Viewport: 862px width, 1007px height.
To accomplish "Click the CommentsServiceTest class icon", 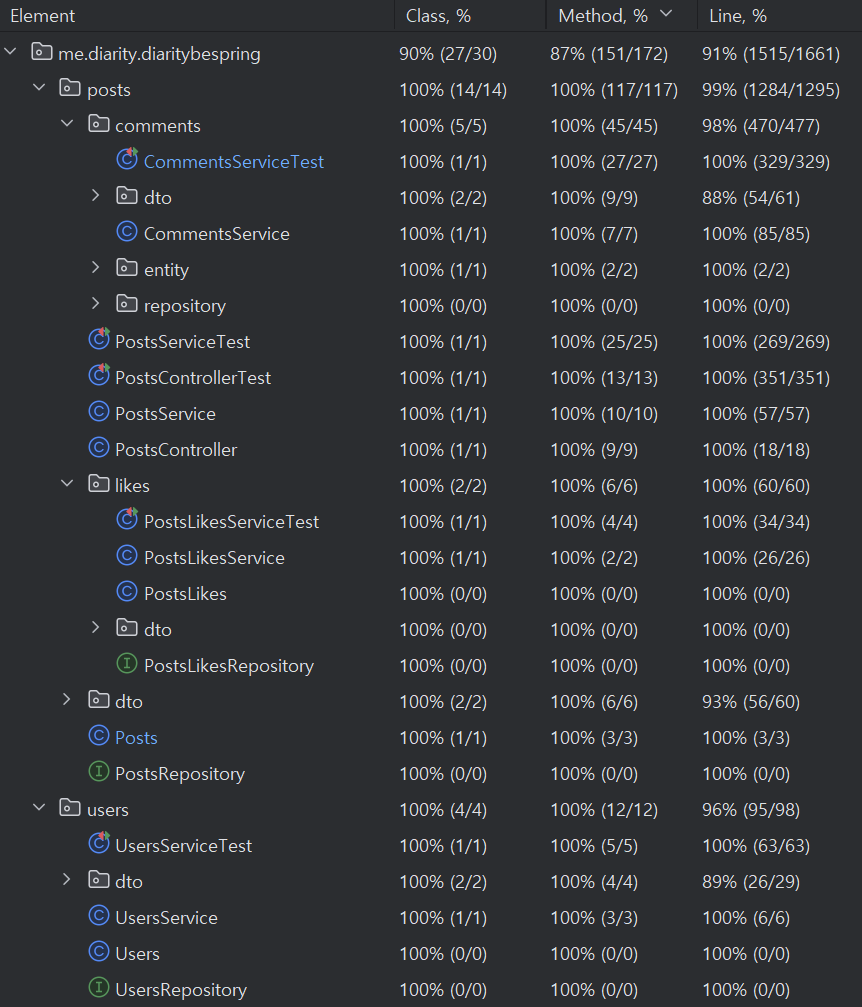I will (127, 159).
